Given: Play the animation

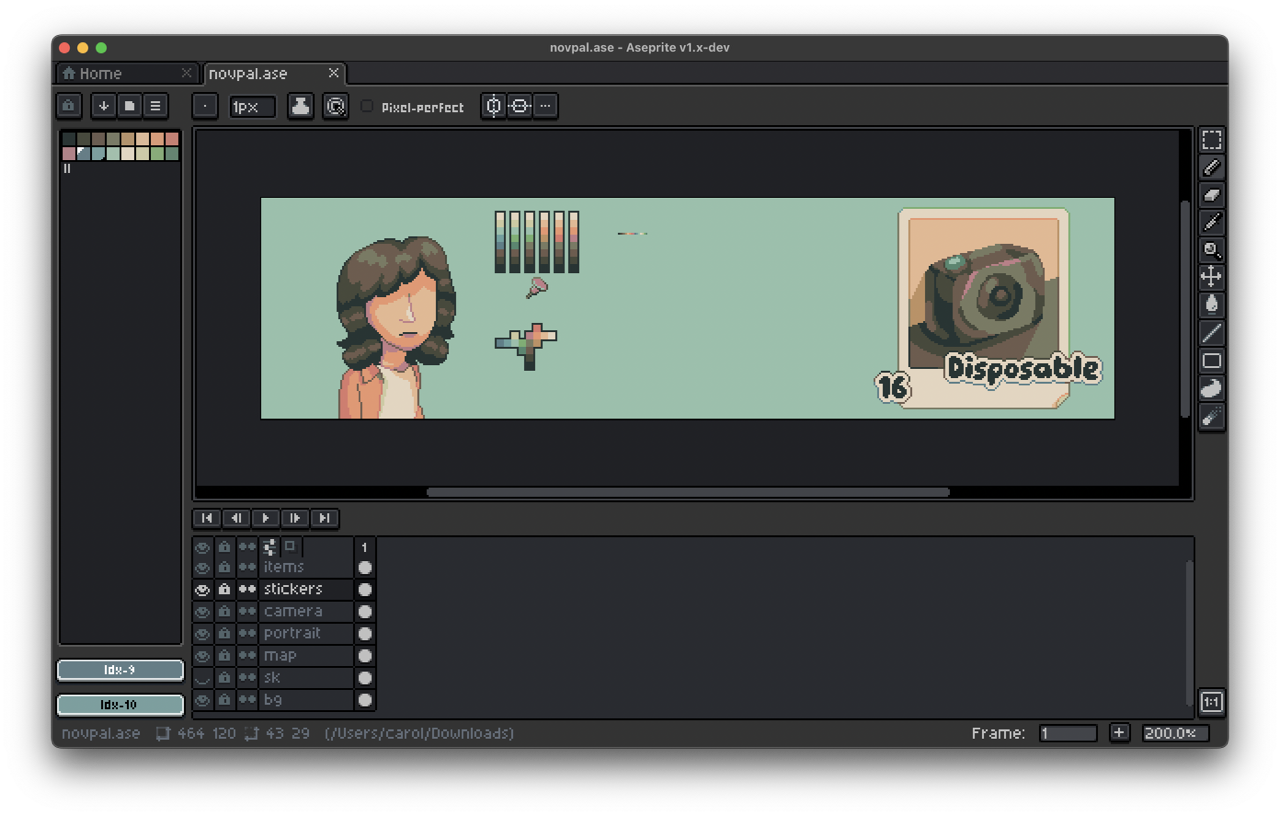Looking at the screenshot, I should coord(265,518).
